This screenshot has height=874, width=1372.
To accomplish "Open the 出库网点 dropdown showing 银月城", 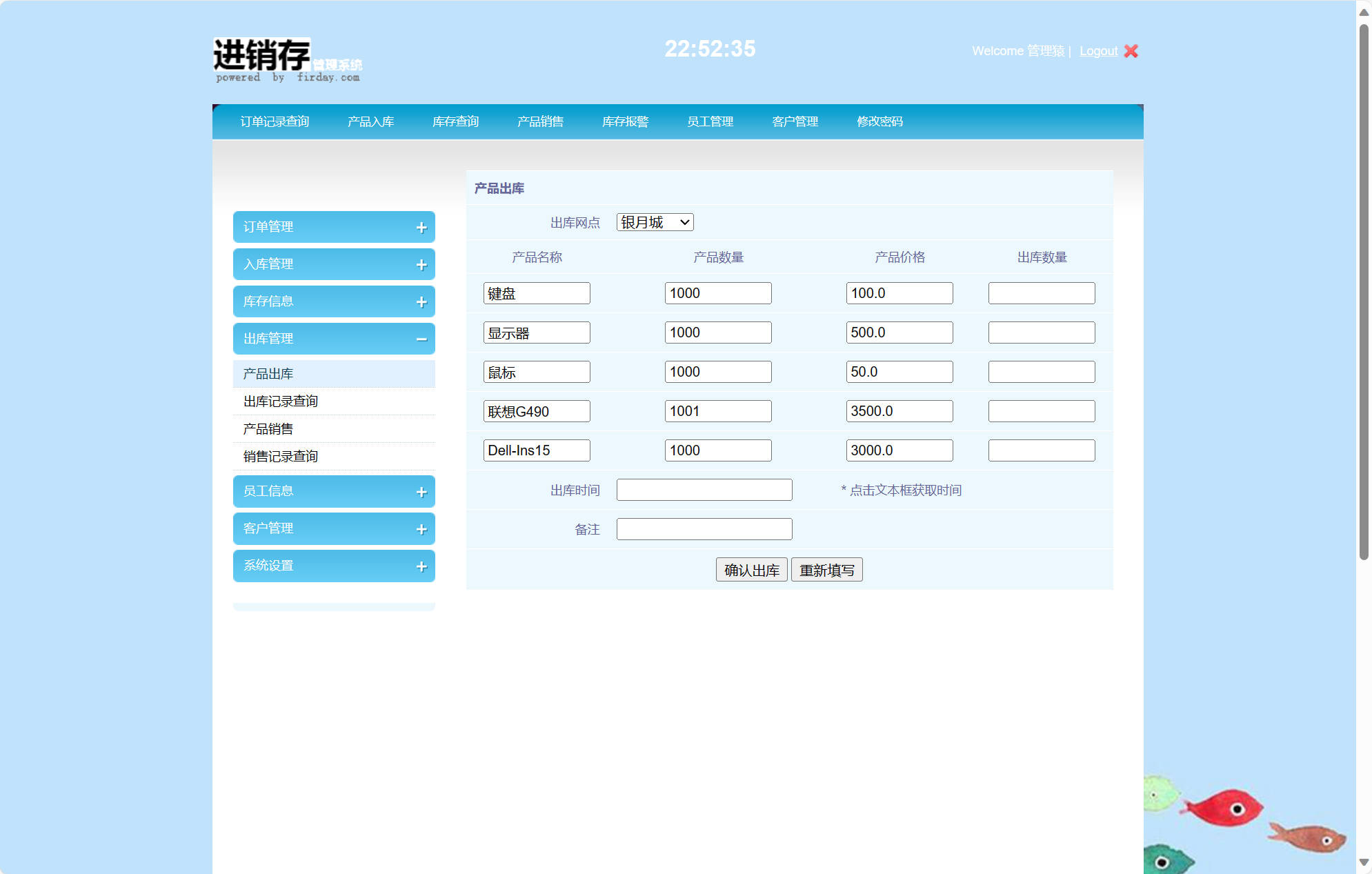I will click(x=655, y=222).
